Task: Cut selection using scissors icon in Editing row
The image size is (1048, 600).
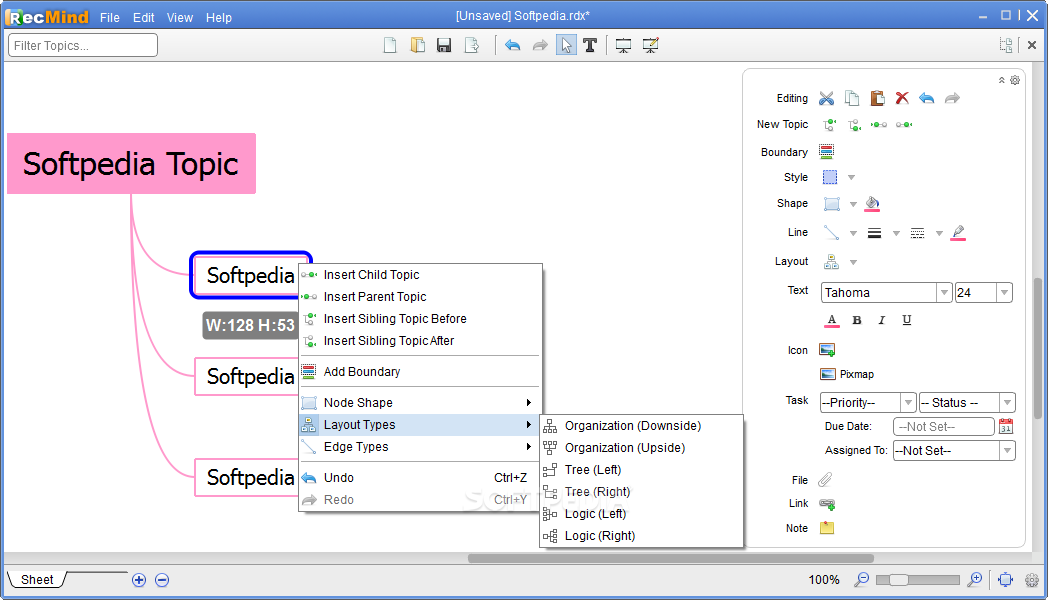Action: (x=827, y=98)
